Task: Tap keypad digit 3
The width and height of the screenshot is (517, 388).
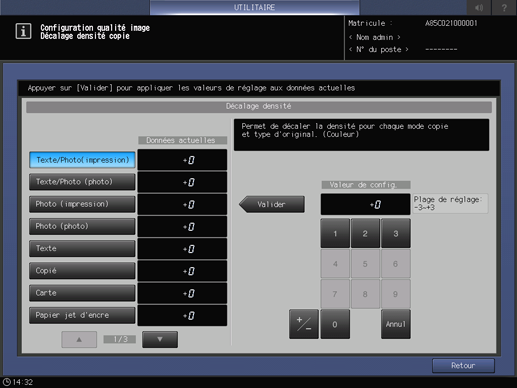Action: [x=396, y=233]
